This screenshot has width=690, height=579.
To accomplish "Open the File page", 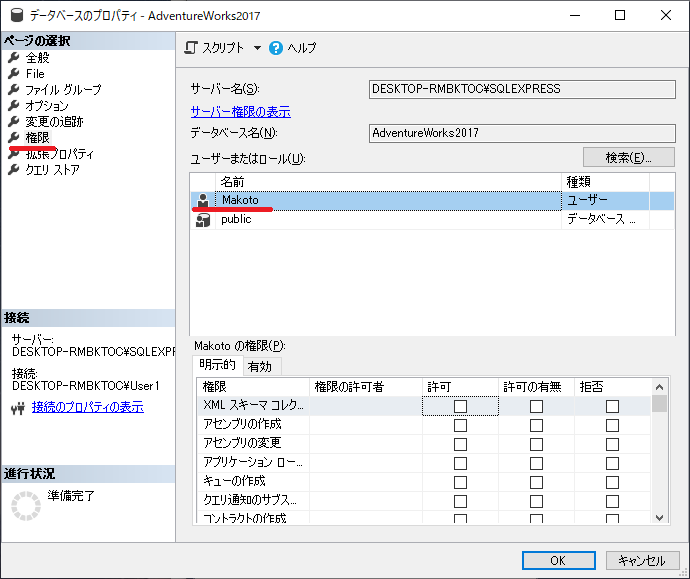I will pyautogui.click(x=35, y=73).
